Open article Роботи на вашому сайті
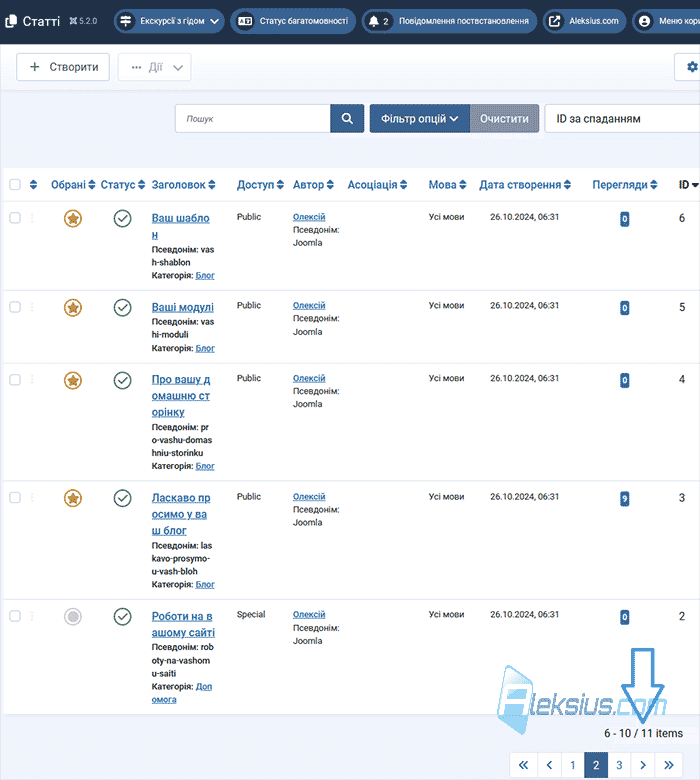This screenshot has height=780, width=700. [x=183, y=624]
